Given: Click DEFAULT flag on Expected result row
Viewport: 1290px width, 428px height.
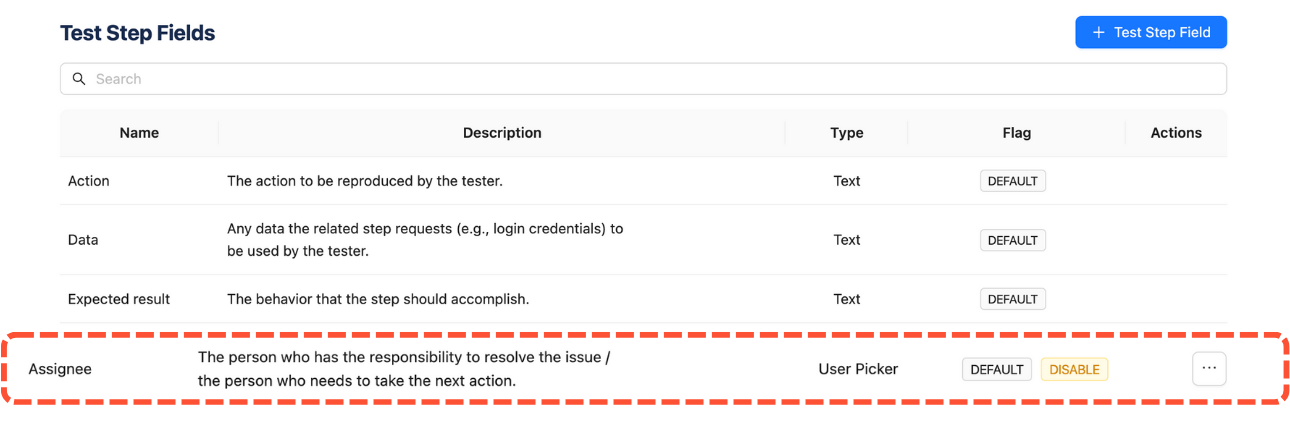Looking at the screenshot, I should [1012, 299].
